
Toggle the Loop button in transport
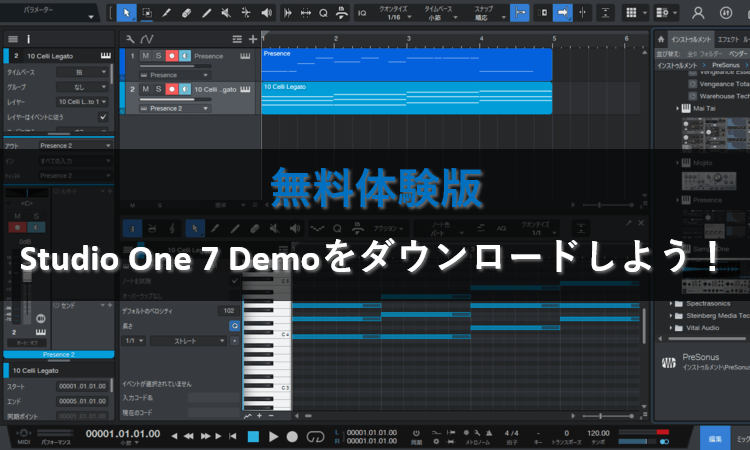coord(315,436)
